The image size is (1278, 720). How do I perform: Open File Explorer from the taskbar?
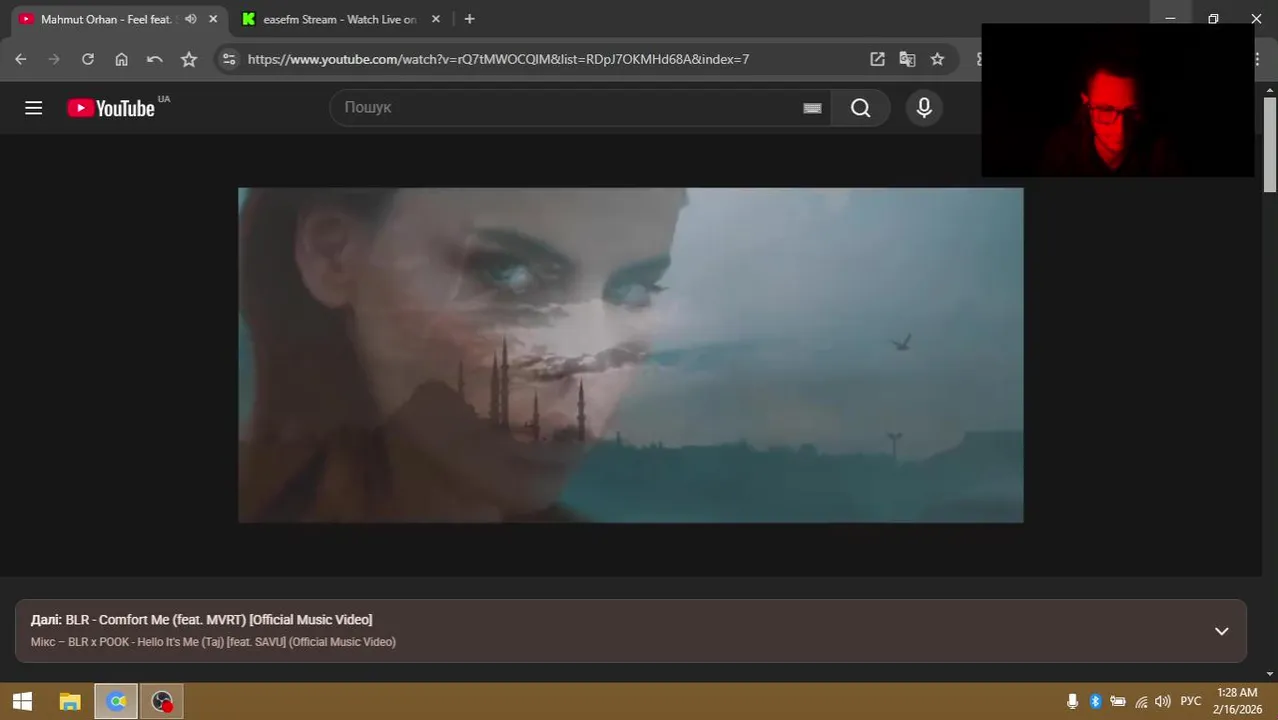point(70,702)
